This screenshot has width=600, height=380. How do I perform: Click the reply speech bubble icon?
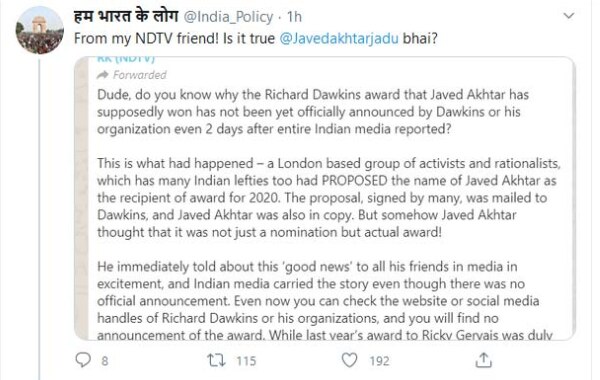[83, 360]
